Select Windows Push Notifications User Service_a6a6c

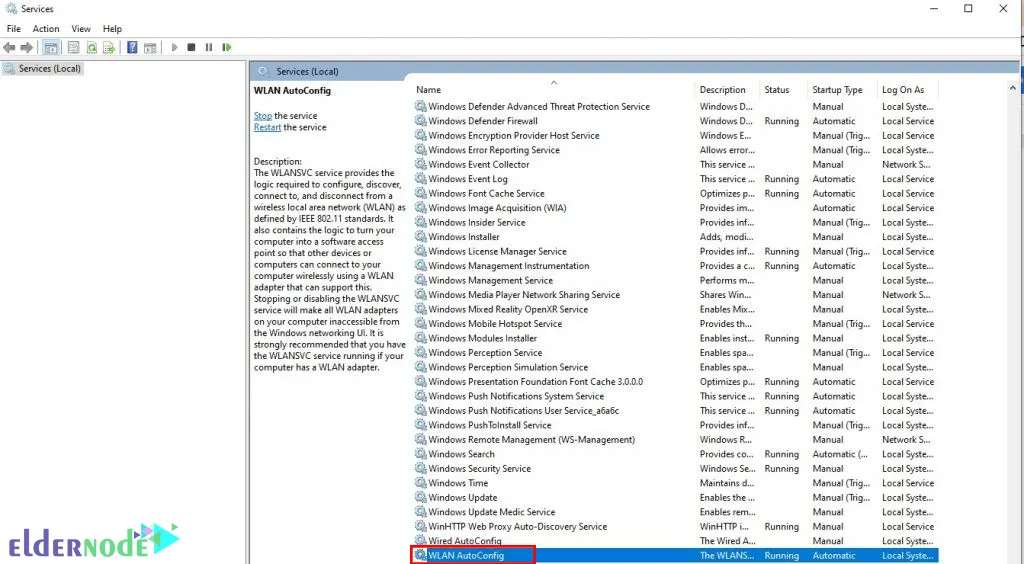click(x=675, y=411)
